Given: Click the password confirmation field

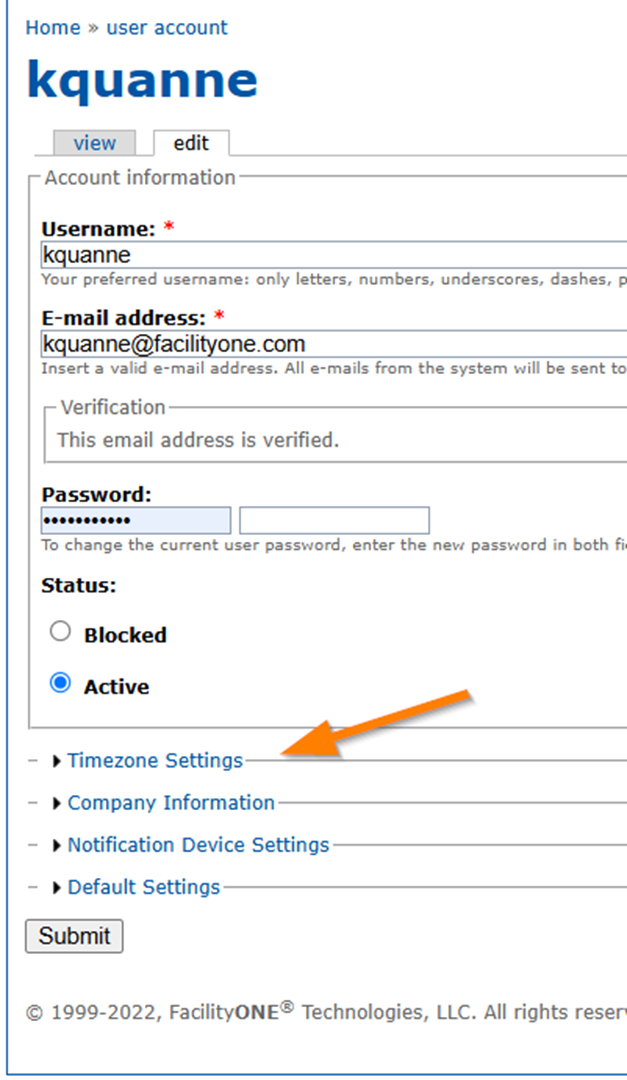Looking at the screenshot, I should click(334, 520).
